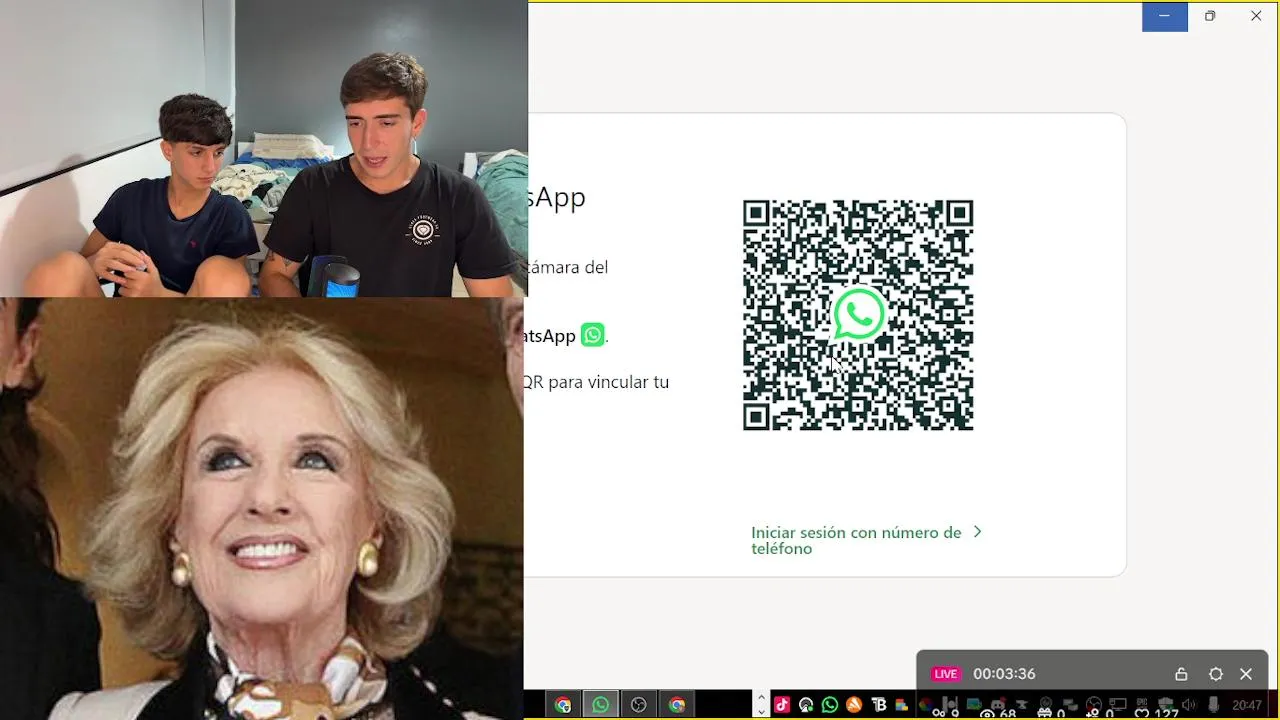Restore down the WhatsApp window
This screenshot has height=720, width=1280.
pos(1210,16)
